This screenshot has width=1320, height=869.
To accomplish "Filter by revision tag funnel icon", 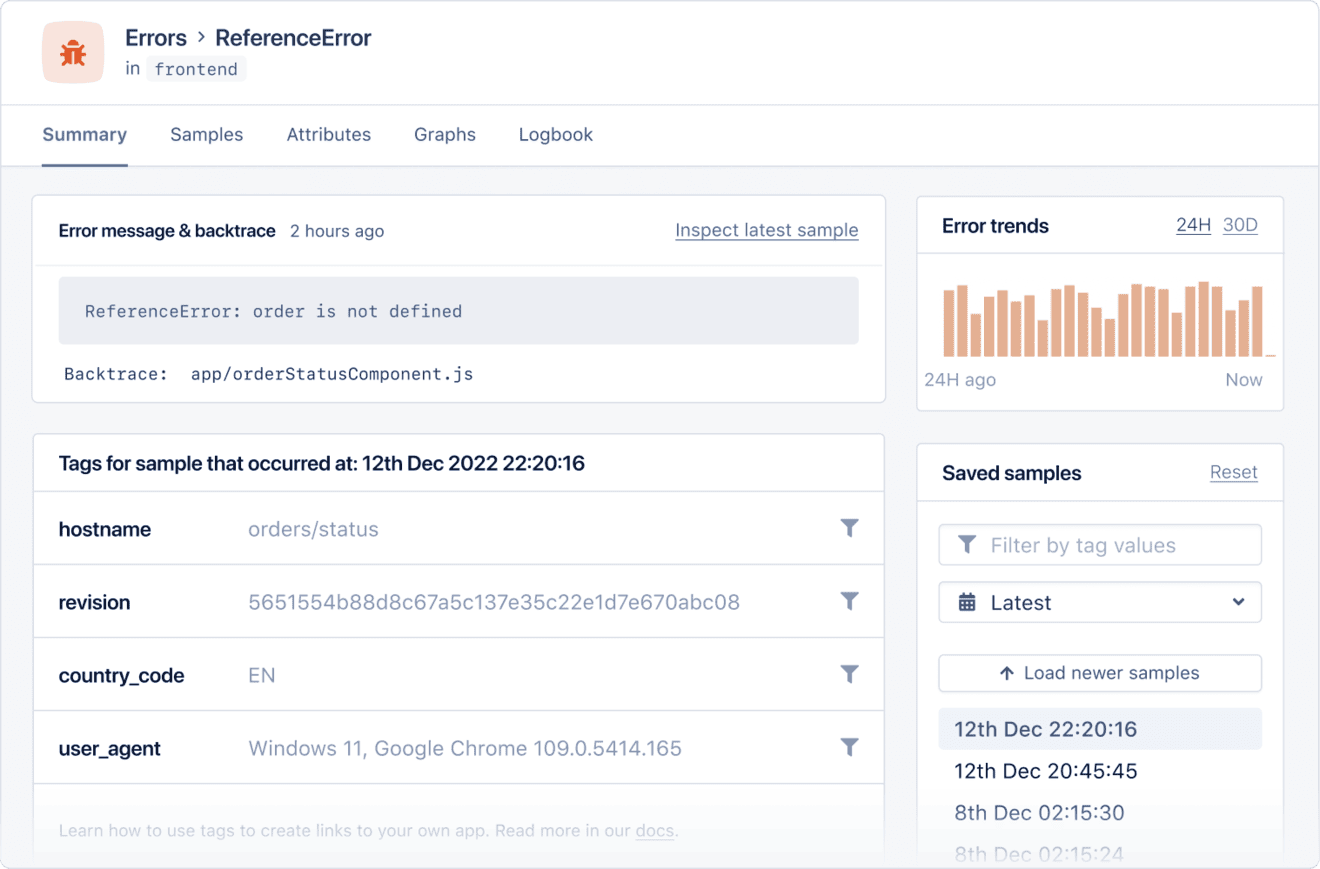I will (x=849, y=601).
